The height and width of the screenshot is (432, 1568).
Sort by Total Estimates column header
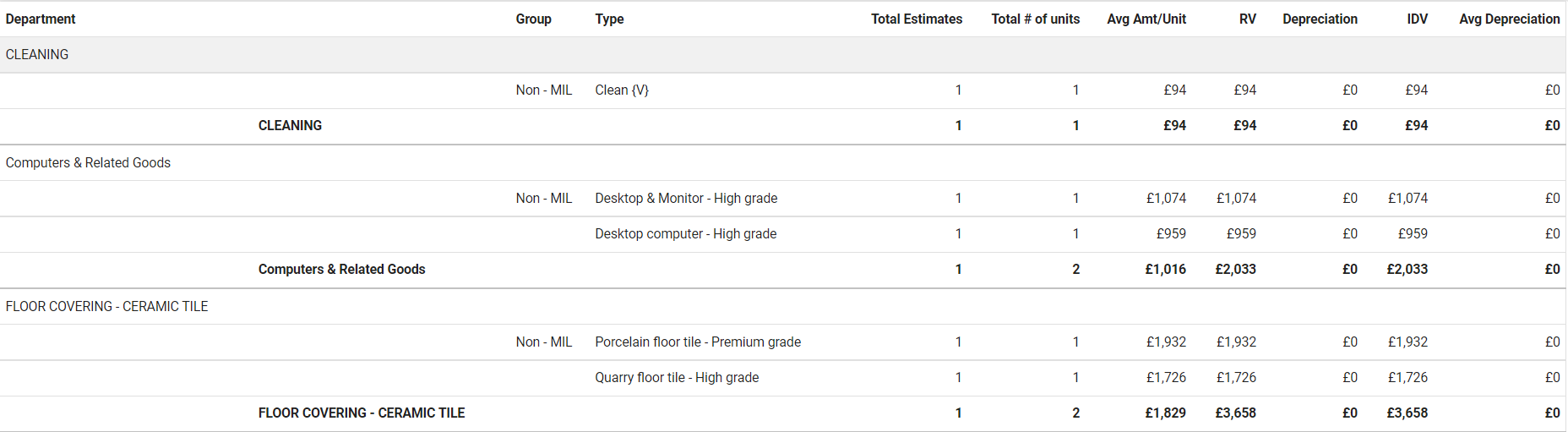pyautogui.click(x=916, y=19)
